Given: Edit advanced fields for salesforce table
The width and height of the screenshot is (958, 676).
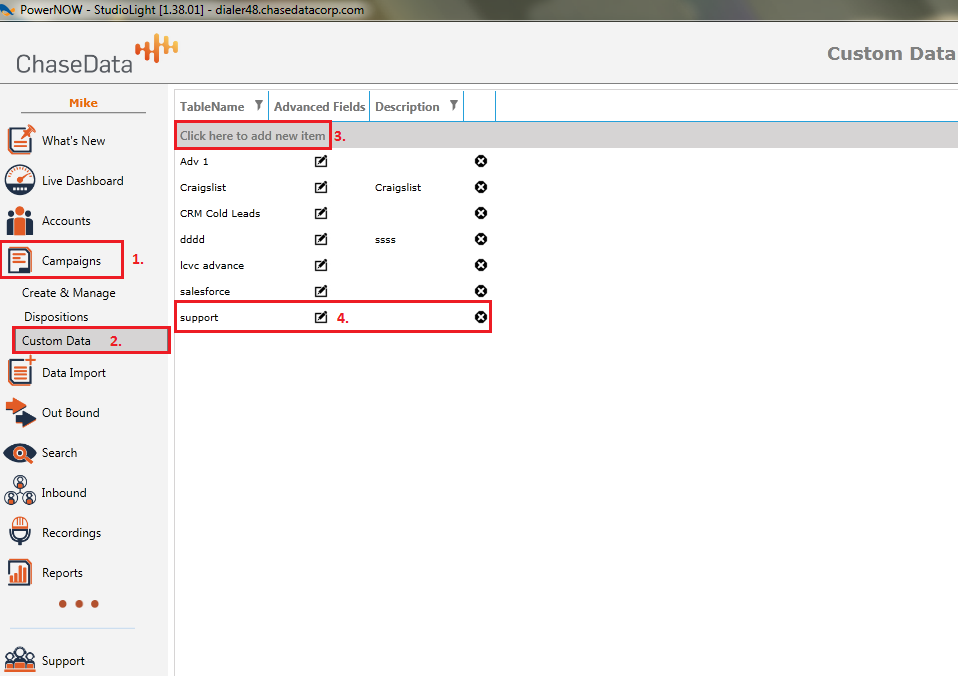Looking at the screenshot, I should (321, 291).
